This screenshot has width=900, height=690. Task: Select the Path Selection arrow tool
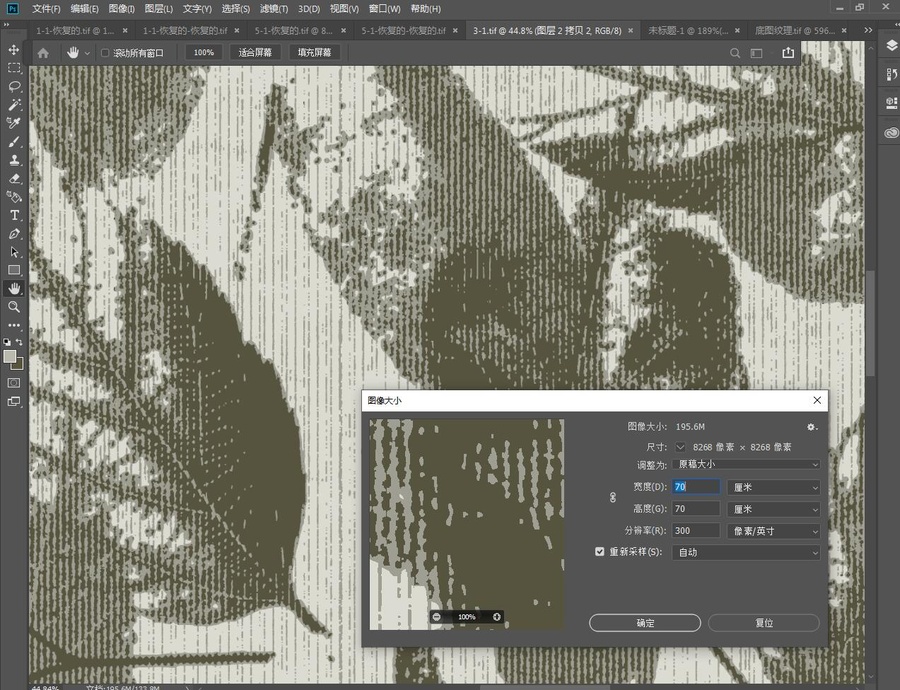tap(14, 252)
